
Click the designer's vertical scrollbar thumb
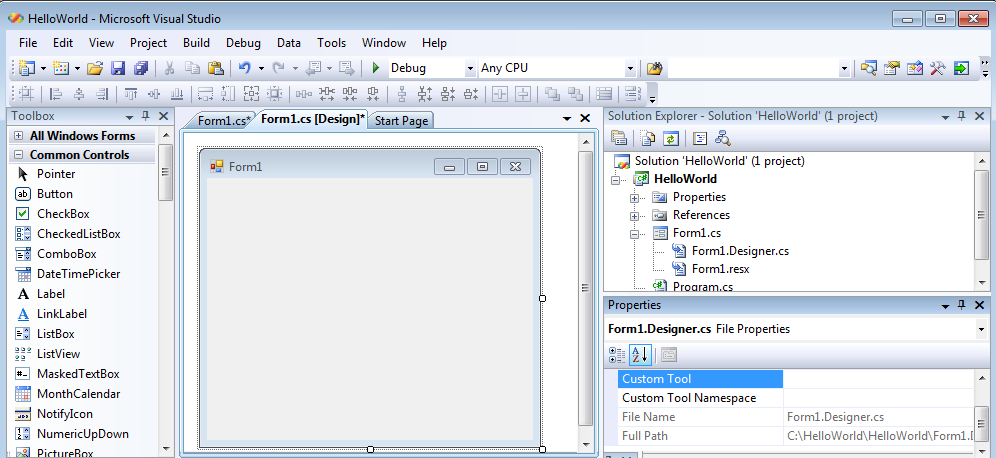tap(586, 288)
